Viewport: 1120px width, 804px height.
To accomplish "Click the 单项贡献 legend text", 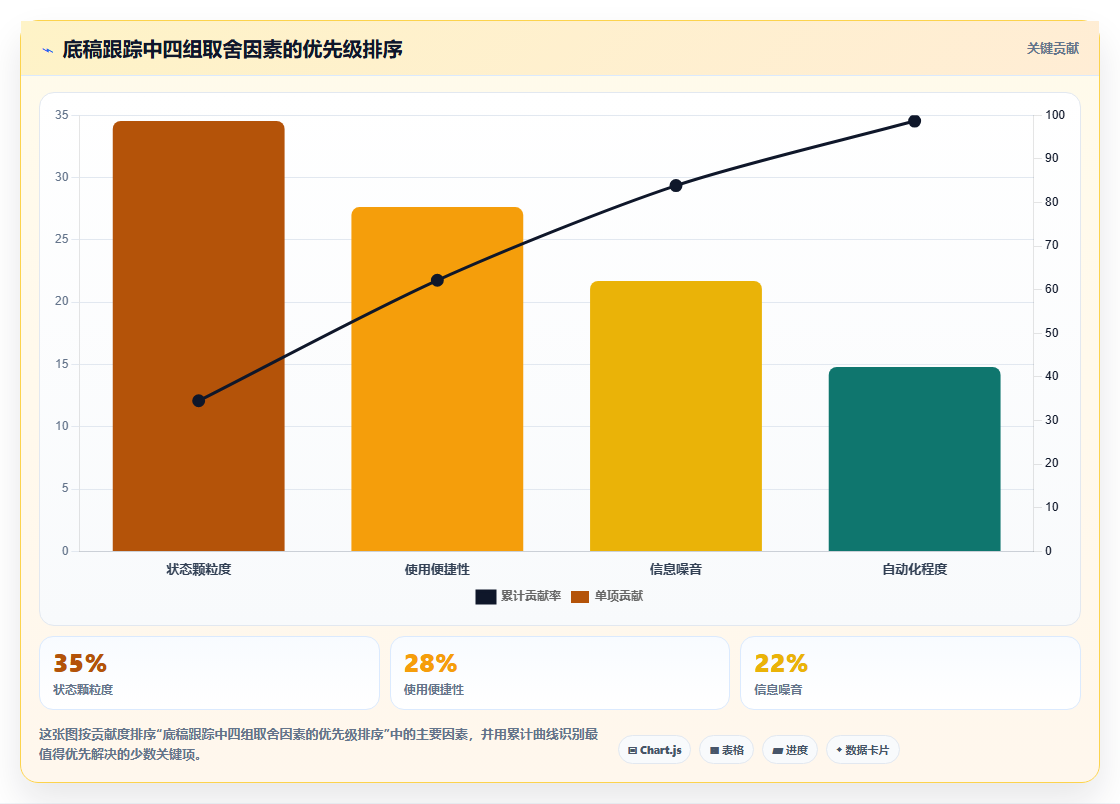I will click(619, 596).
